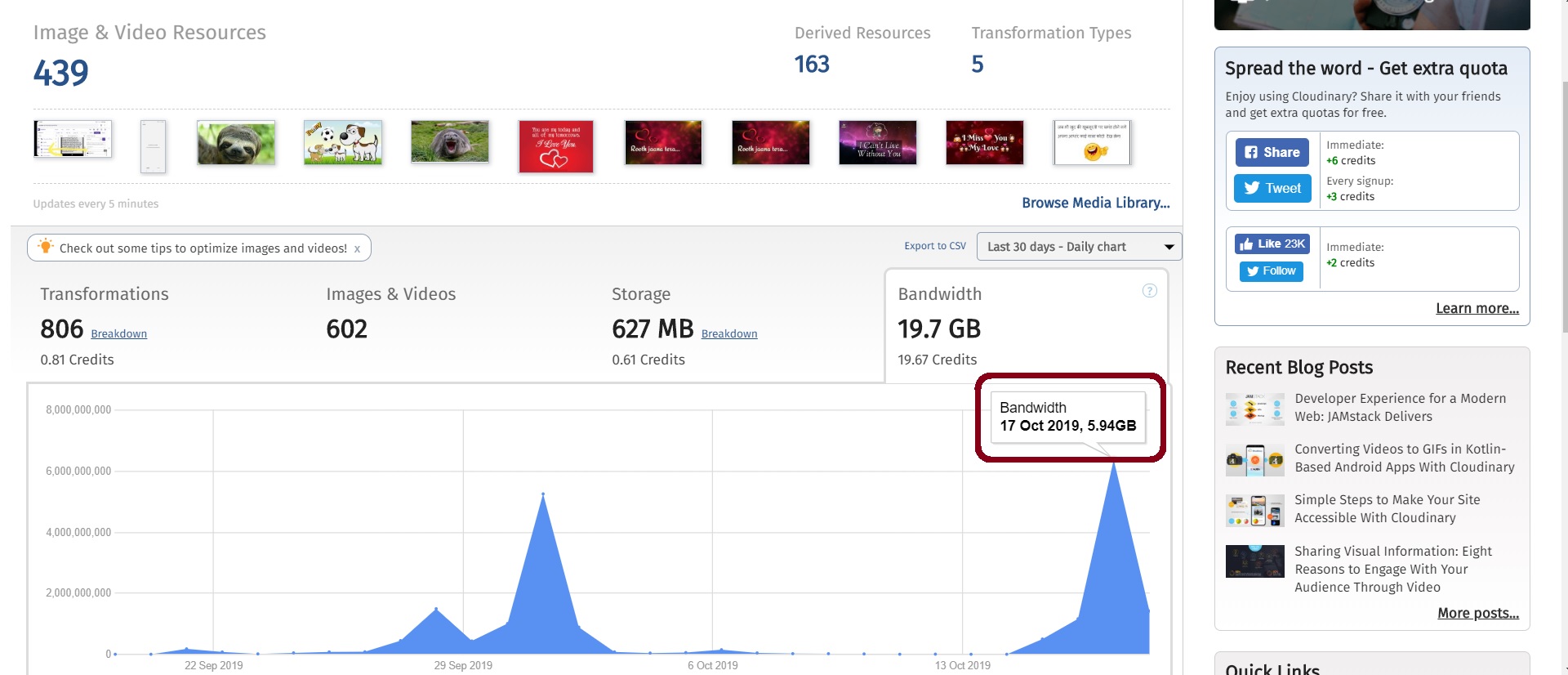The width and height of the screenshot is (1568, 675).
Task: Click the Kotlin GIFs post thumbnail
Action: [x=1255, y=461]
